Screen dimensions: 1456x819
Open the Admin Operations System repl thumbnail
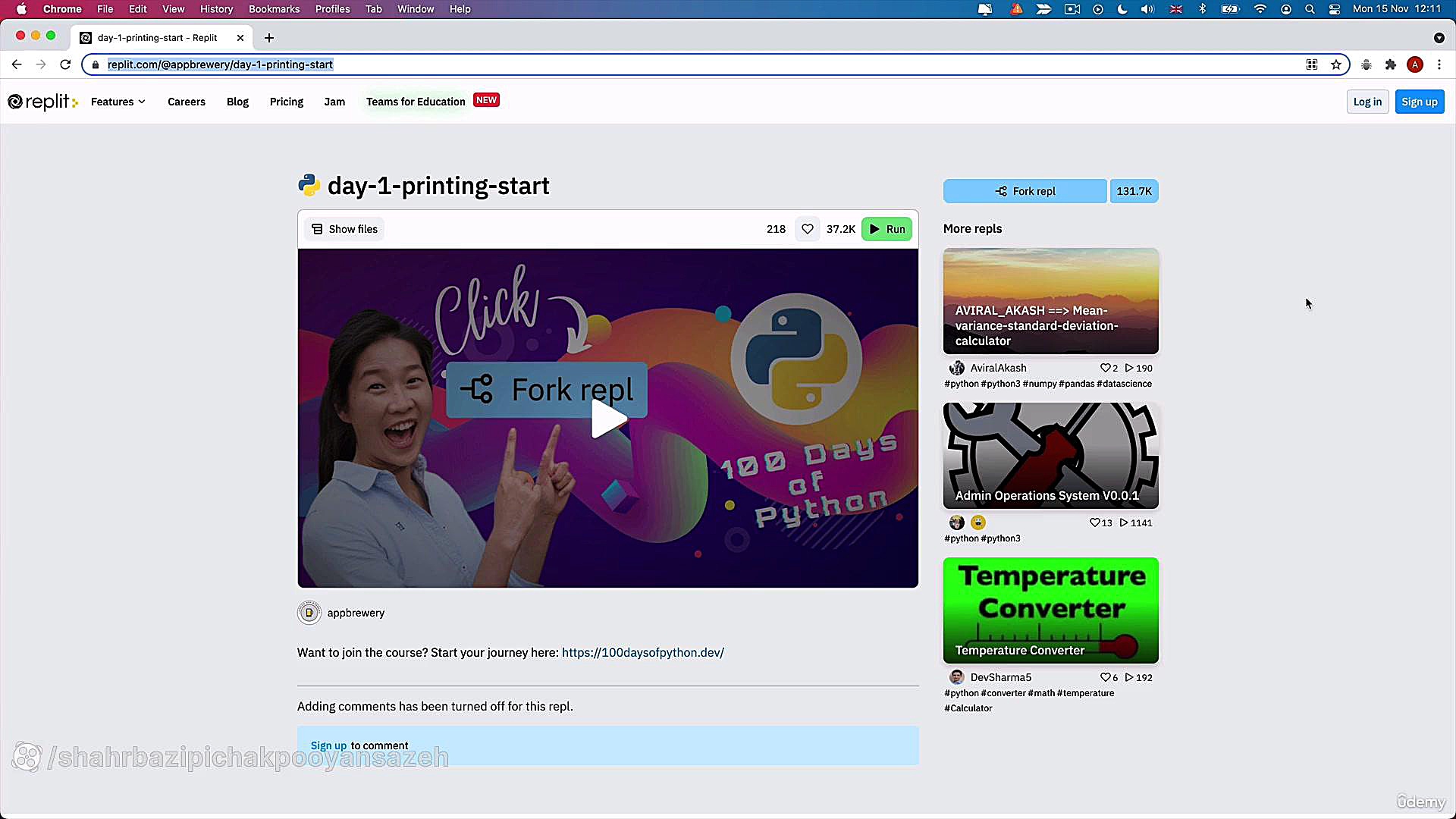point(1051,456)
